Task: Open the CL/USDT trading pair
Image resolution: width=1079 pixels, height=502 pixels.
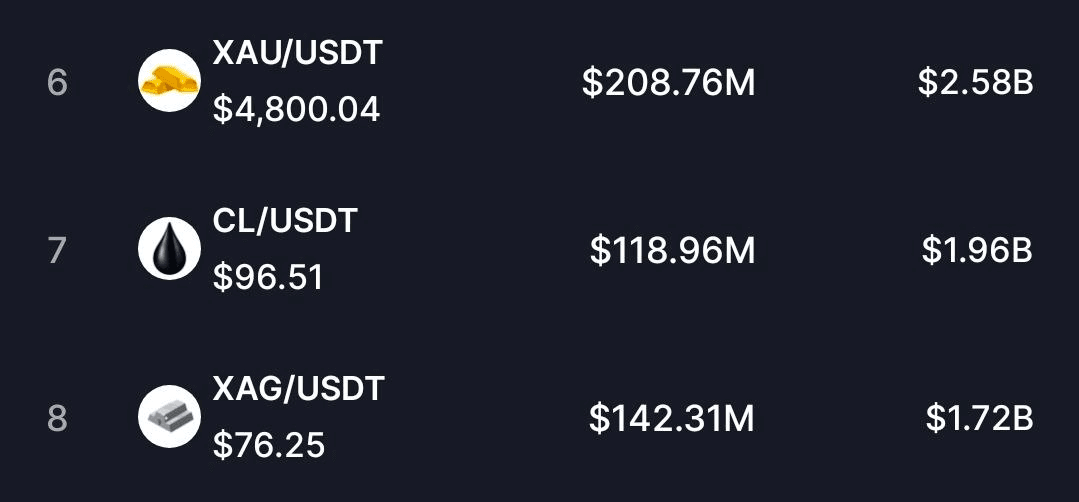Action: point(285,221)
